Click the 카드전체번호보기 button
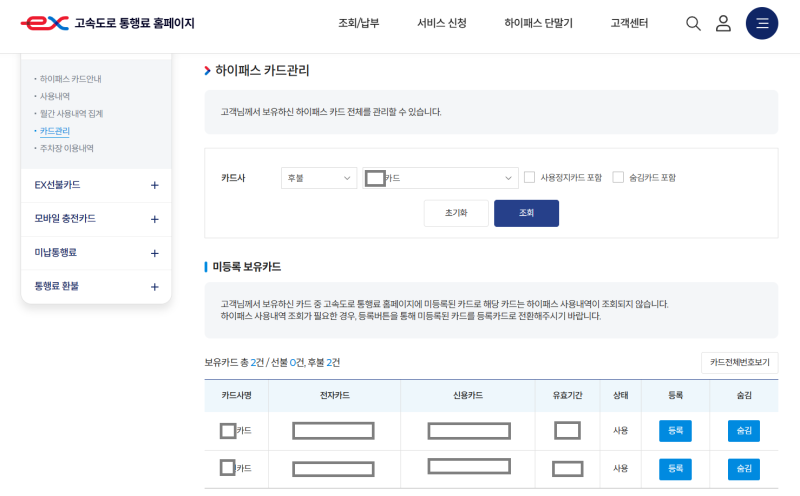 [739, 362]
